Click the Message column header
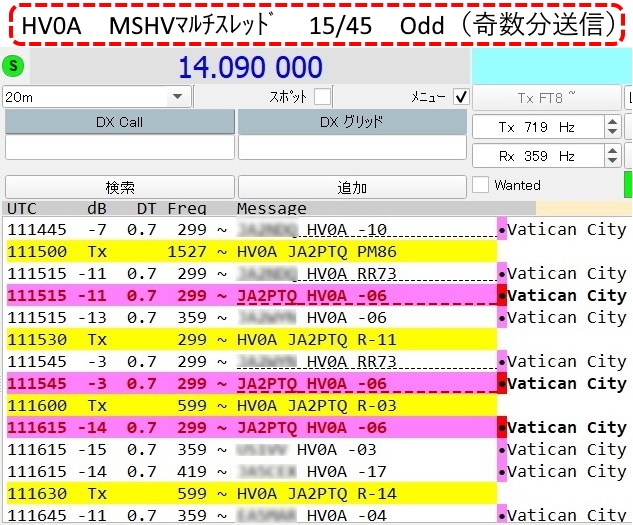This screenshot has height=525, width=633. [271, 208]
